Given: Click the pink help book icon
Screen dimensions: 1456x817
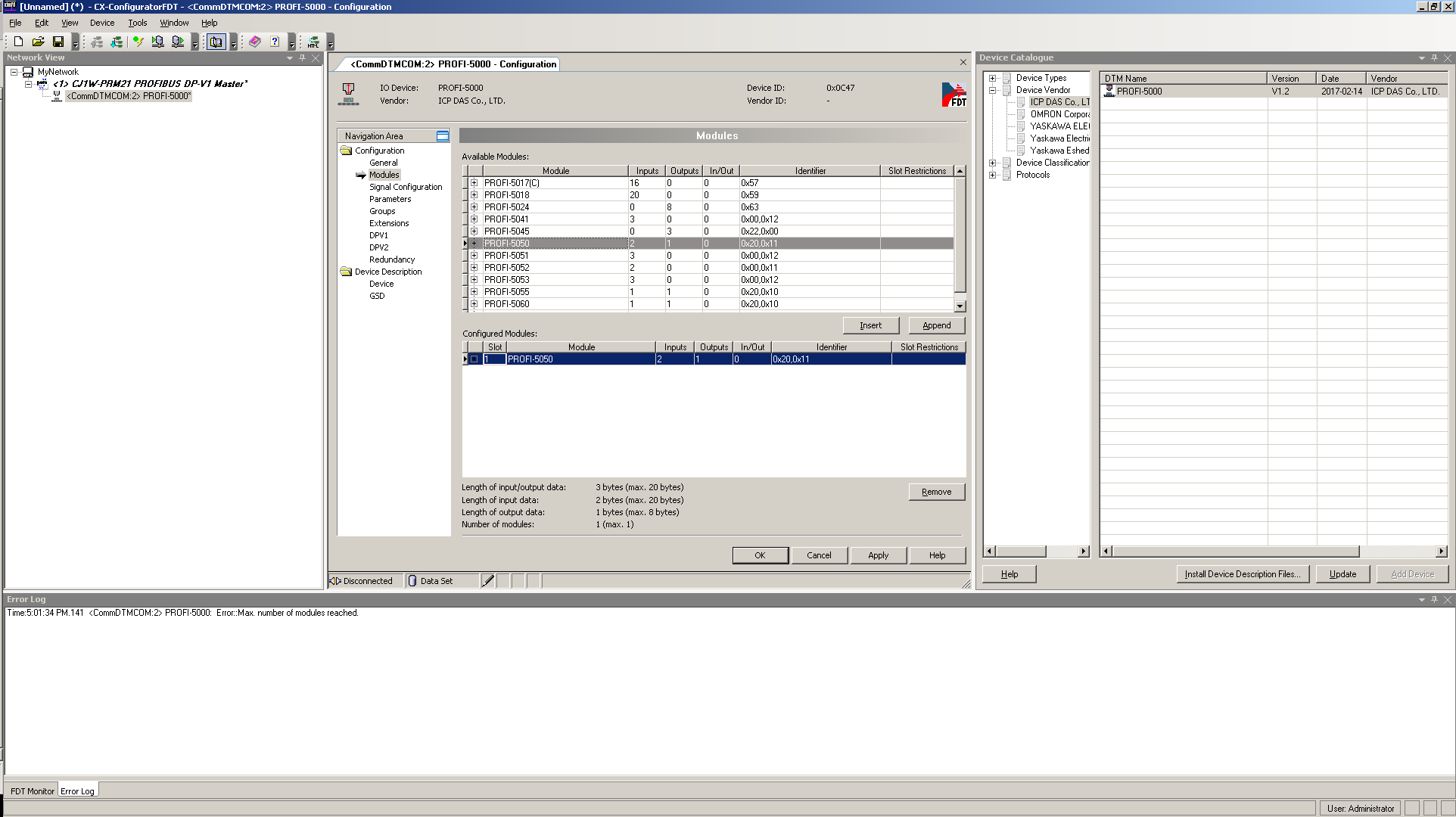Looking at the screenshot, I should pos(255,42).
